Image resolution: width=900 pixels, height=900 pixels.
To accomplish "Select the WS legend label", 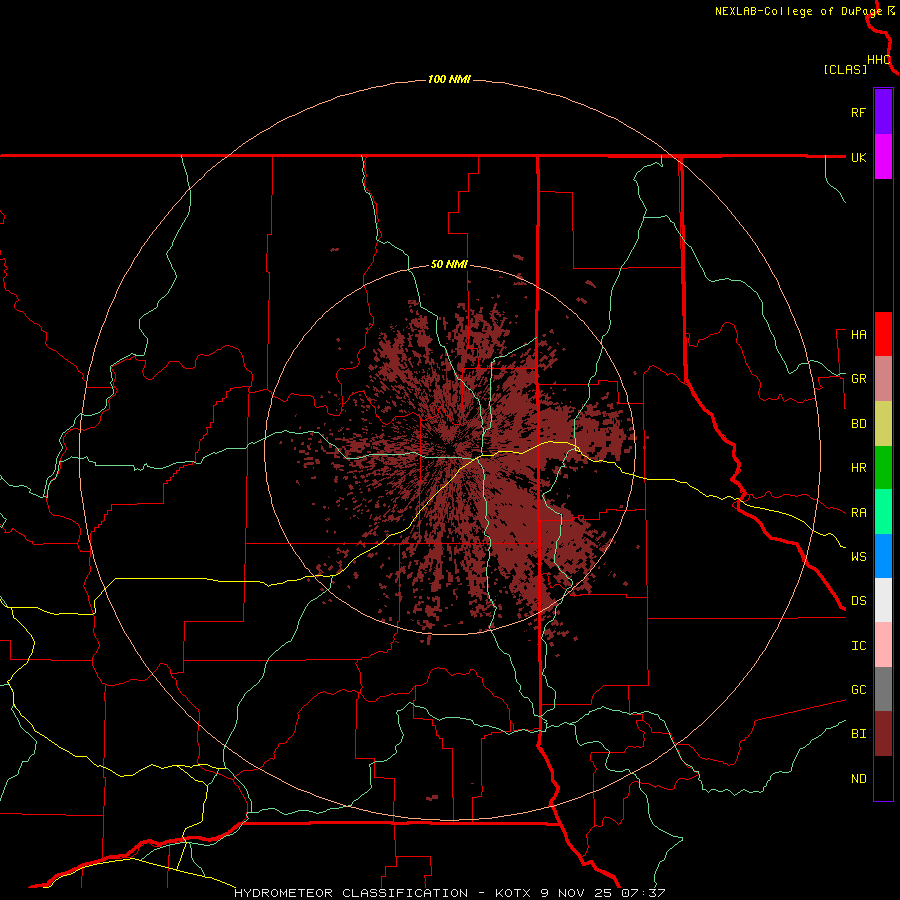I will pyautogui.click(x=858, y=556).
